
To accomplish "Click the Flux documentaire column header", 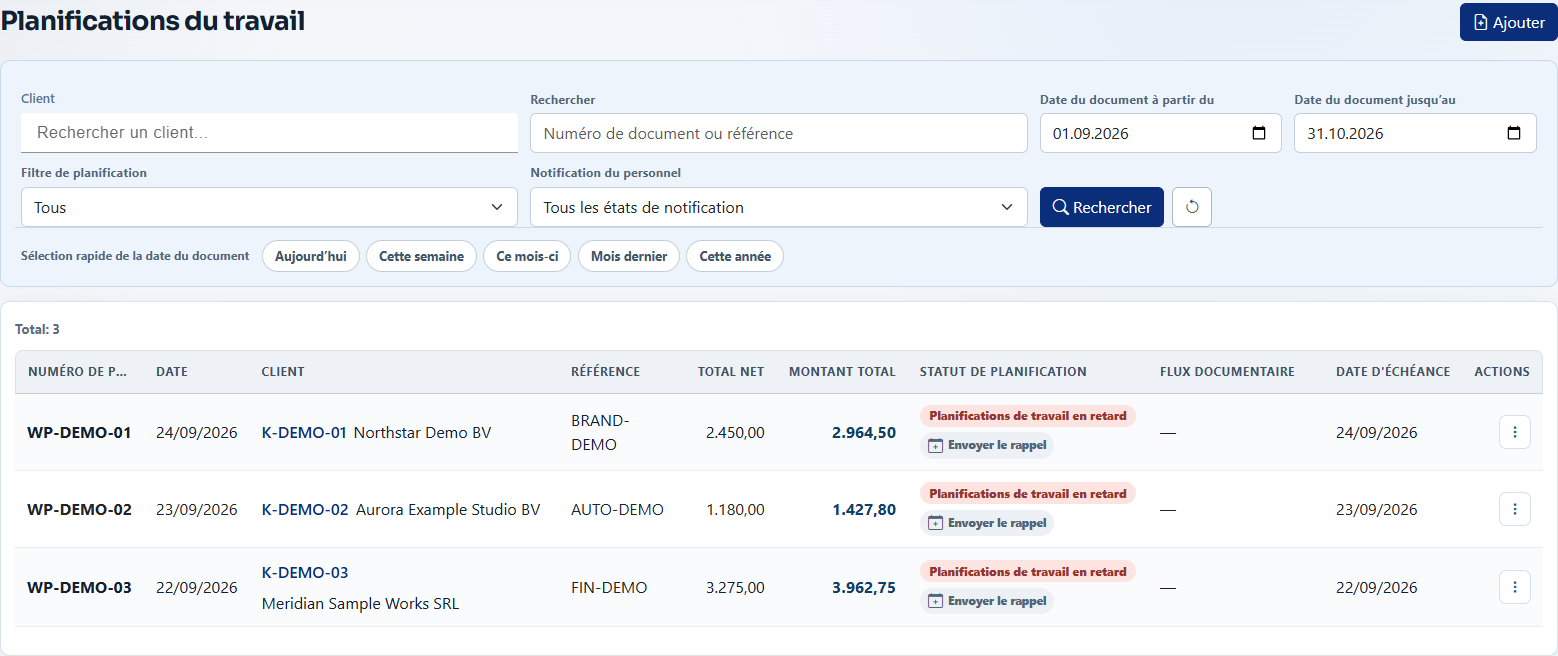I will (x=1227, y=371).
